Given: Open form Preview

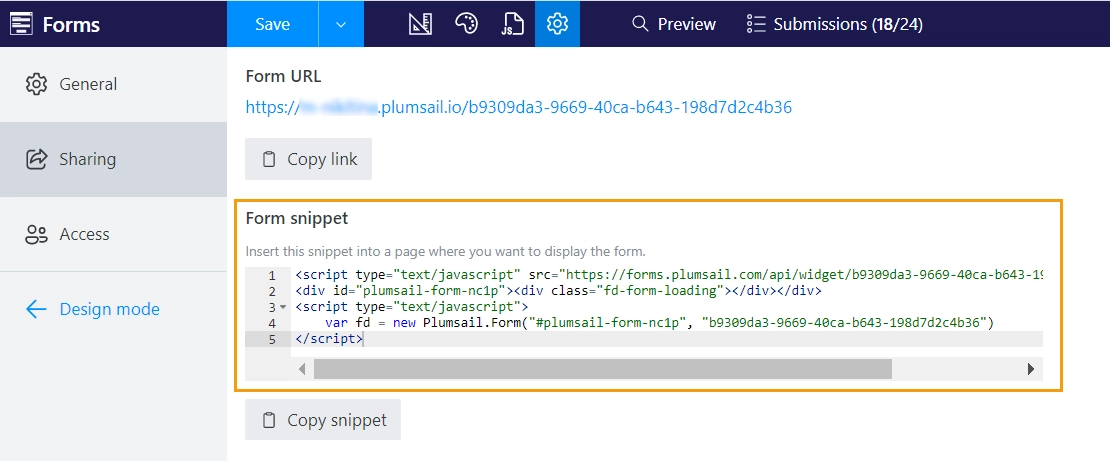Looking at the screenshot, I should (x=674, y=24).
